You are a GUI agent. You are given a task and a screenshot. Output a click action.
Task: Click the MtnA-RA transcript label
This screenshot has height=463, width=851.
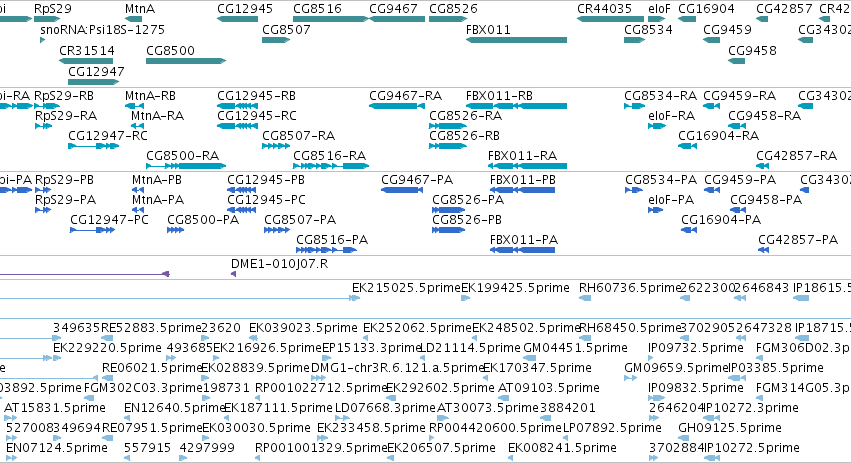[157, 116]
